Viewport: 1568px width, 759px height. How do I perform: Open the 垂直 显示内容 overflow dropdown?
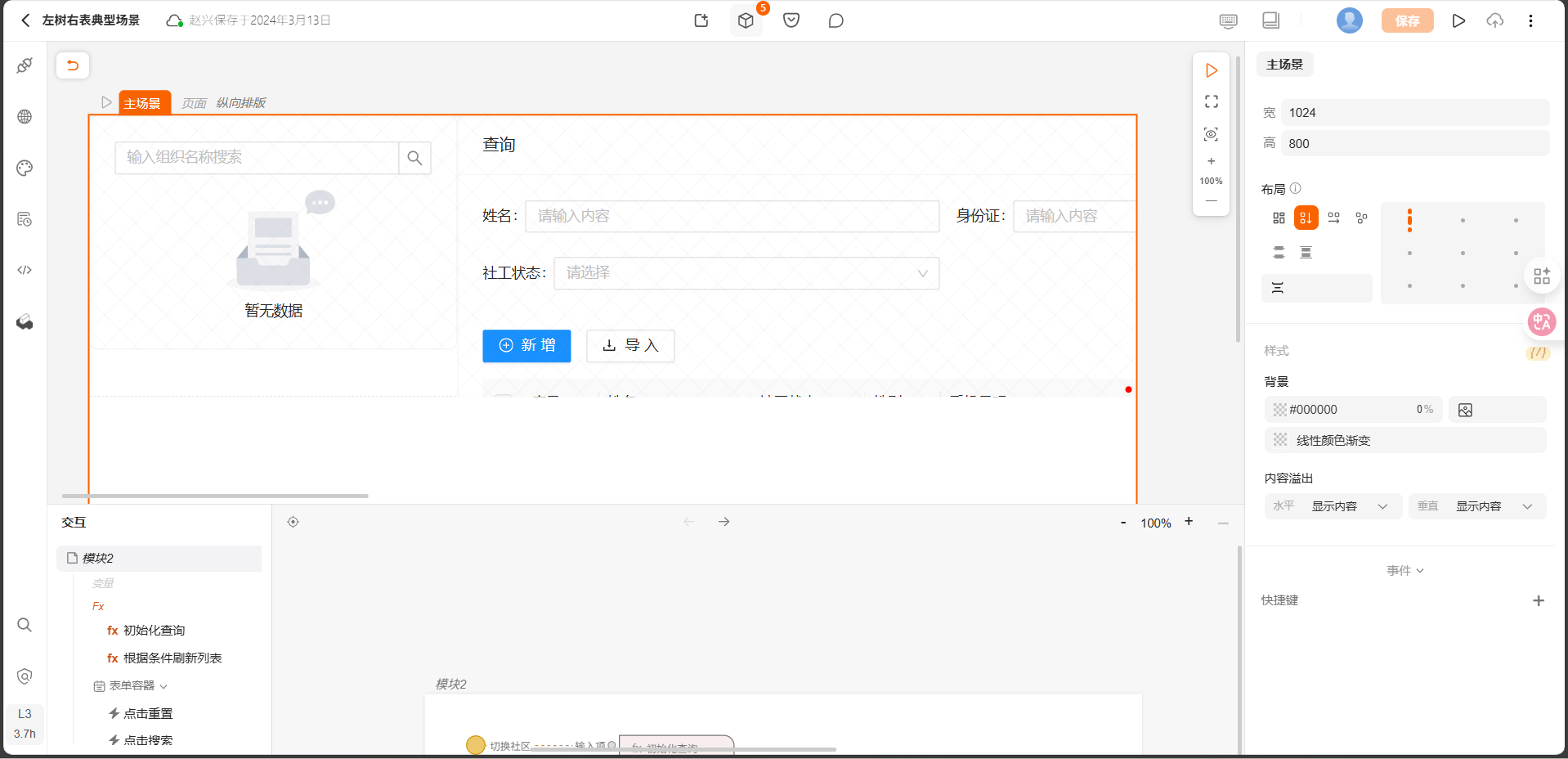pyautogui.click(x=1477, y=506)
